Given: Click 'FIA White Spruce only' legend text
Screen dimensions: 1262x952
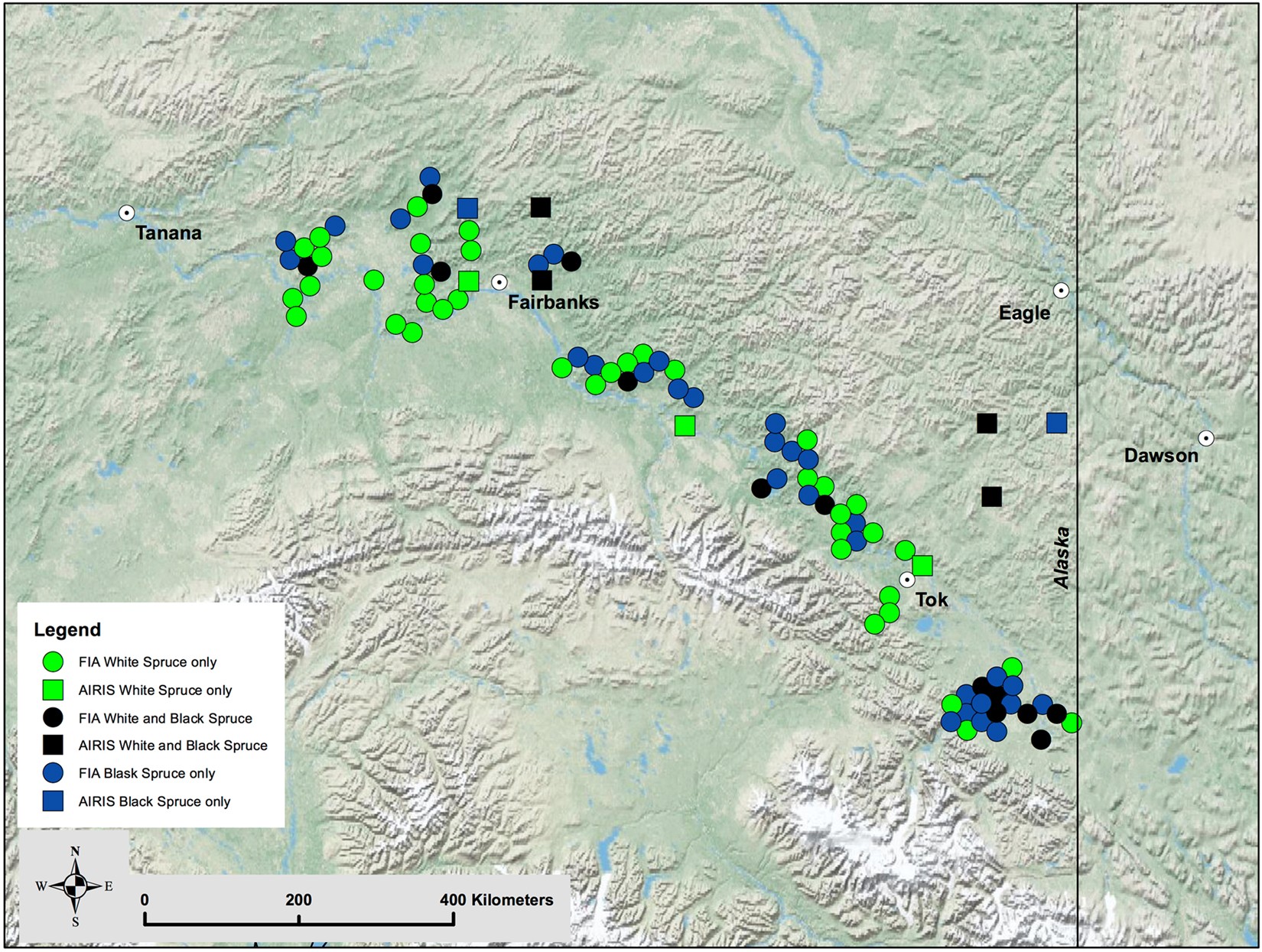Looking at the screenshot, I should click(x=148, y=662).
